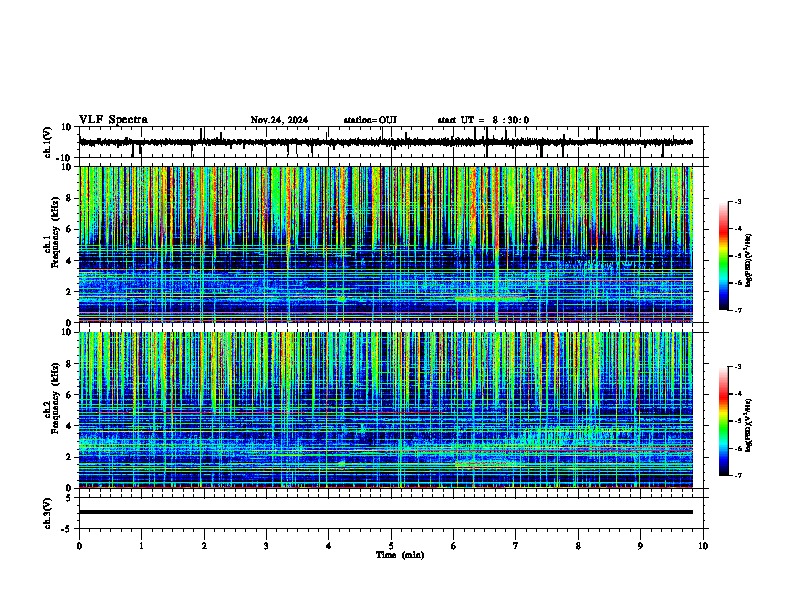Click time tick label "2" on the x-axis

pos(204,546)
